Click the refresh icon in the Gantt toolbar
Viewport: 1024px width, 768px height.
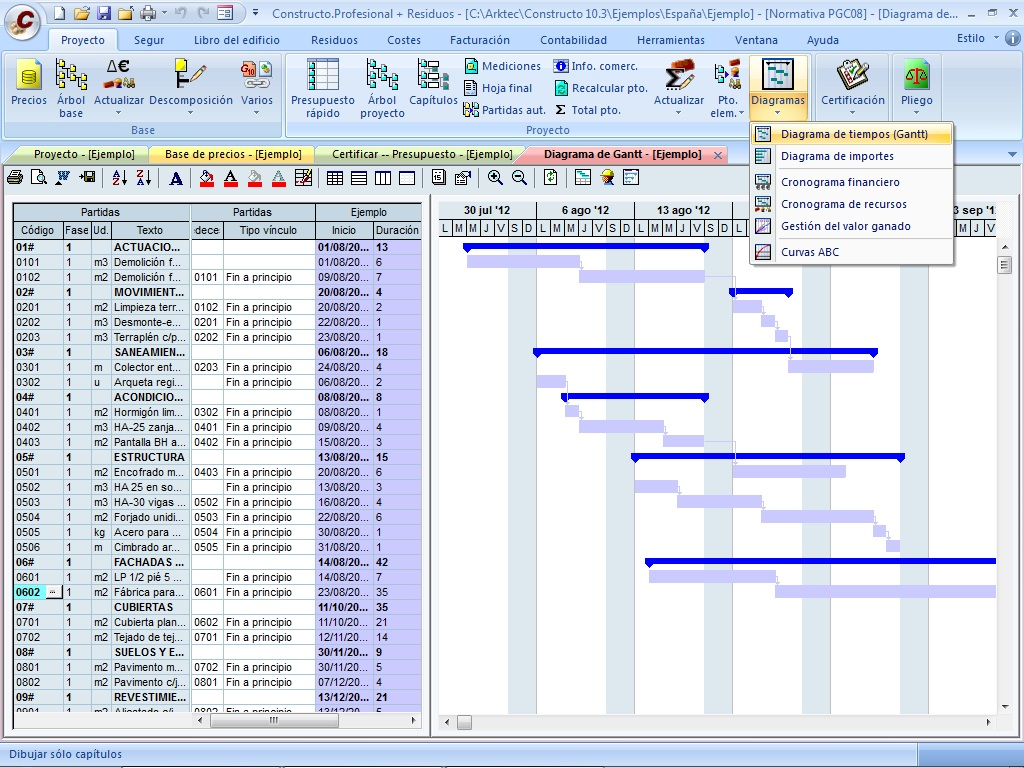(550, 178)
